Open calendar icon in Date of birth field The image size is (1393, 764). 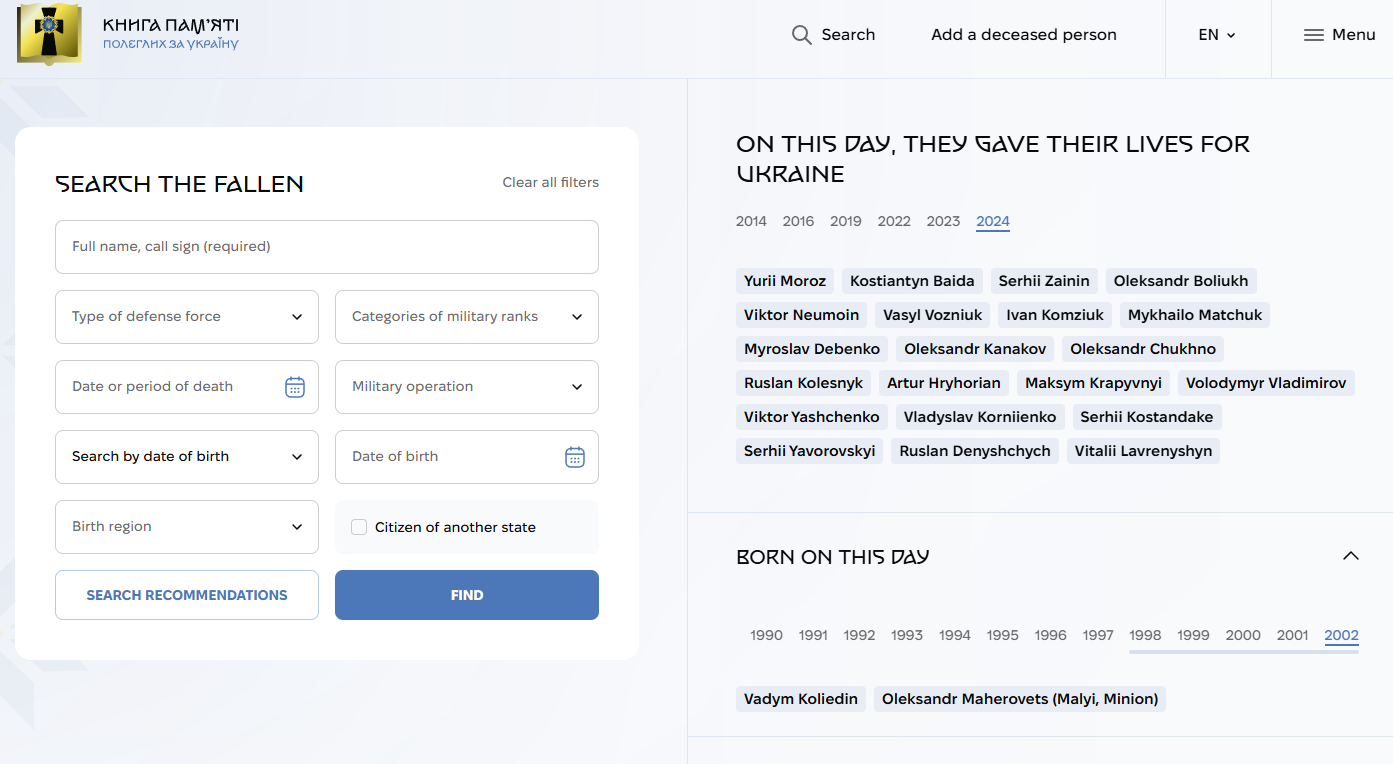tap(574, 457)
